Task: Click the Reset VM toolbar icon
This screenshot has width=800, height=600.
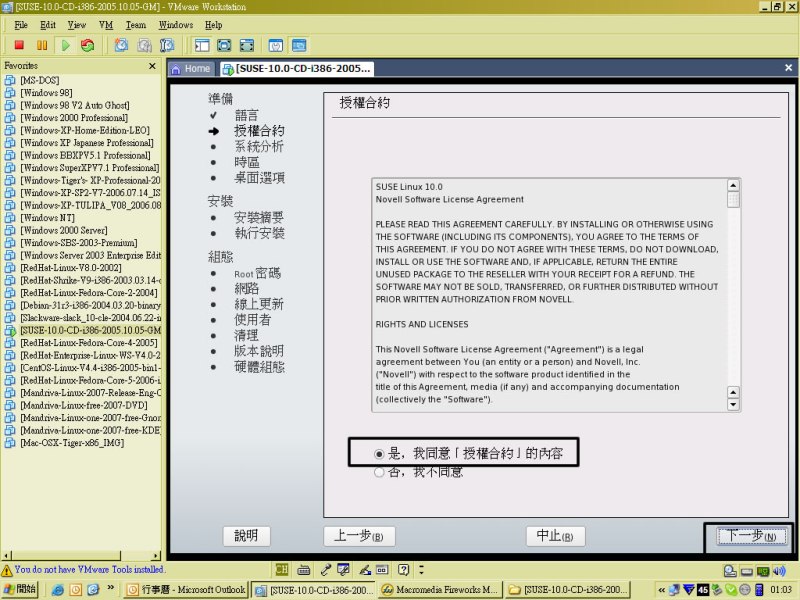Action: click(88, 45)
